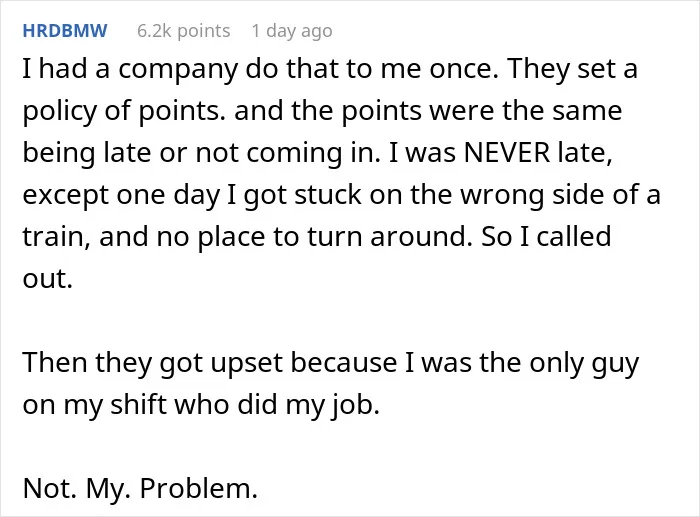700x517 pixels.
Task: Click the line starting 'train, and no place'
Action: (317, 237)
